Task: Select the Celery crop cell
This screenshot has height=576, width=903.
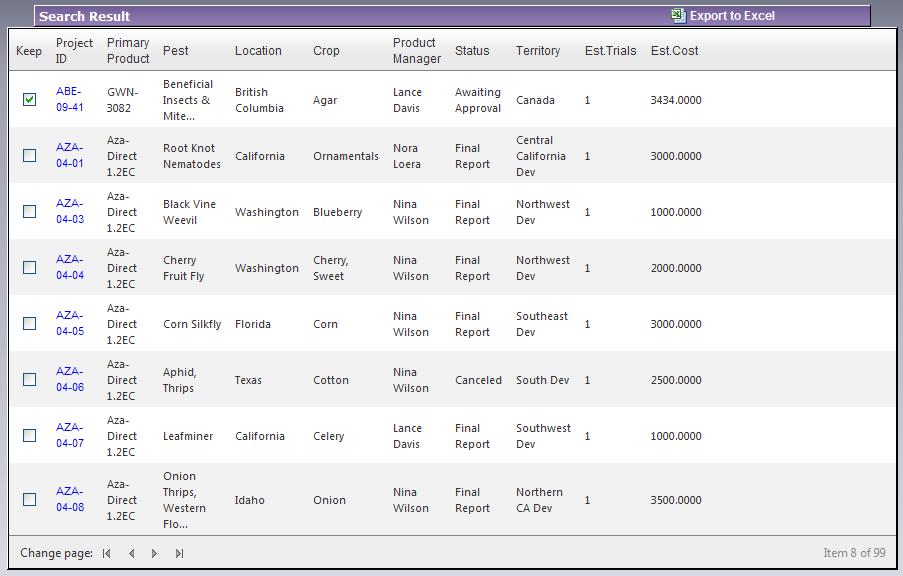Action: click(328, 435)
